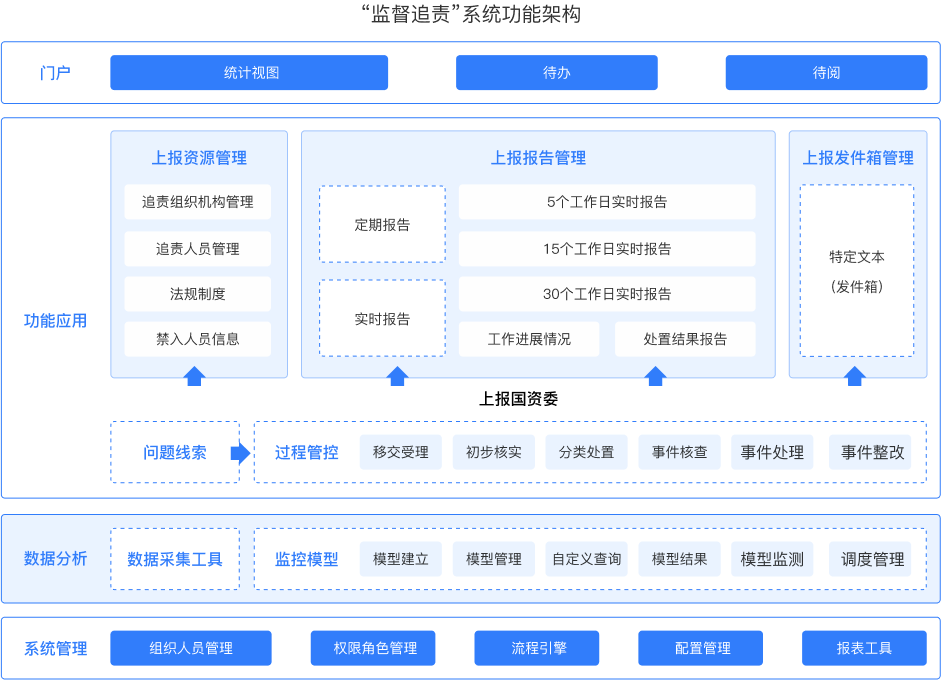The image size is (941, 680).
Task: Click the "监督追责"系统功能架构 title
Action: [471, 14]
